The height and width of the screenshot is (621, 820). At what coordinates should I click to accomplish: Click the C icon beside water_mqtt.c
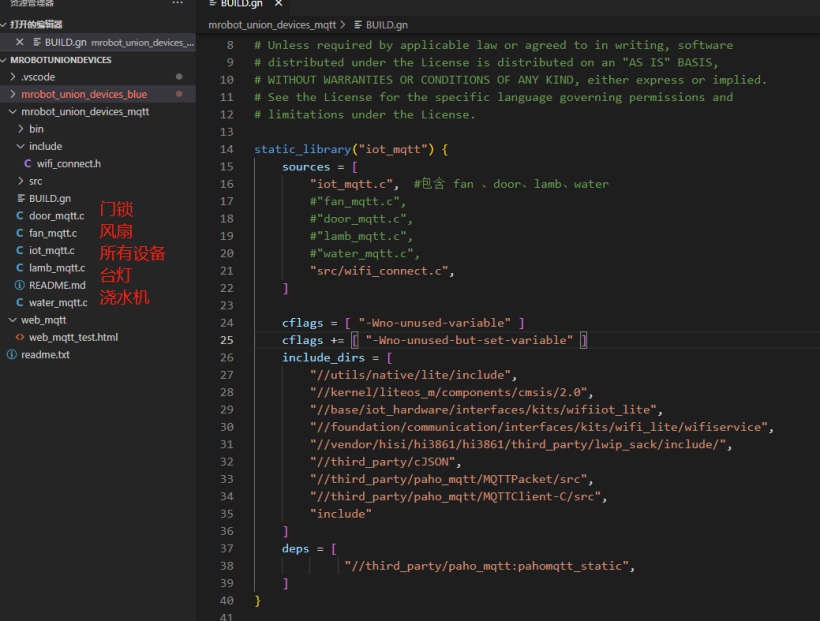(x=19, y=302)
